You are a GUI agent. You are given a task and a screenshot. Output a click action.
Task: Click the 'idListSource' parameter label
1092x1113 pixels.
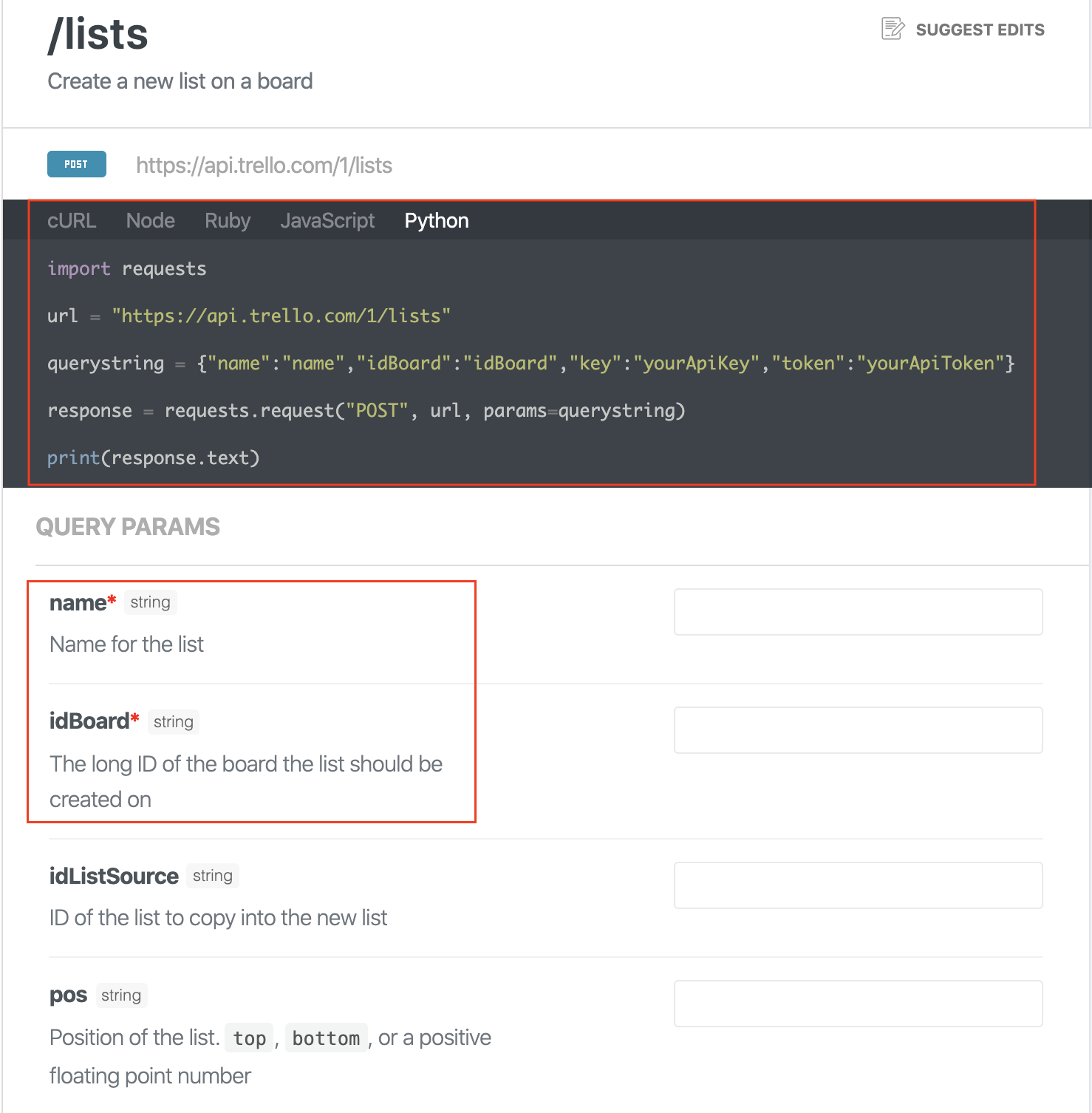pyautogui.click(x=114, y=876)
